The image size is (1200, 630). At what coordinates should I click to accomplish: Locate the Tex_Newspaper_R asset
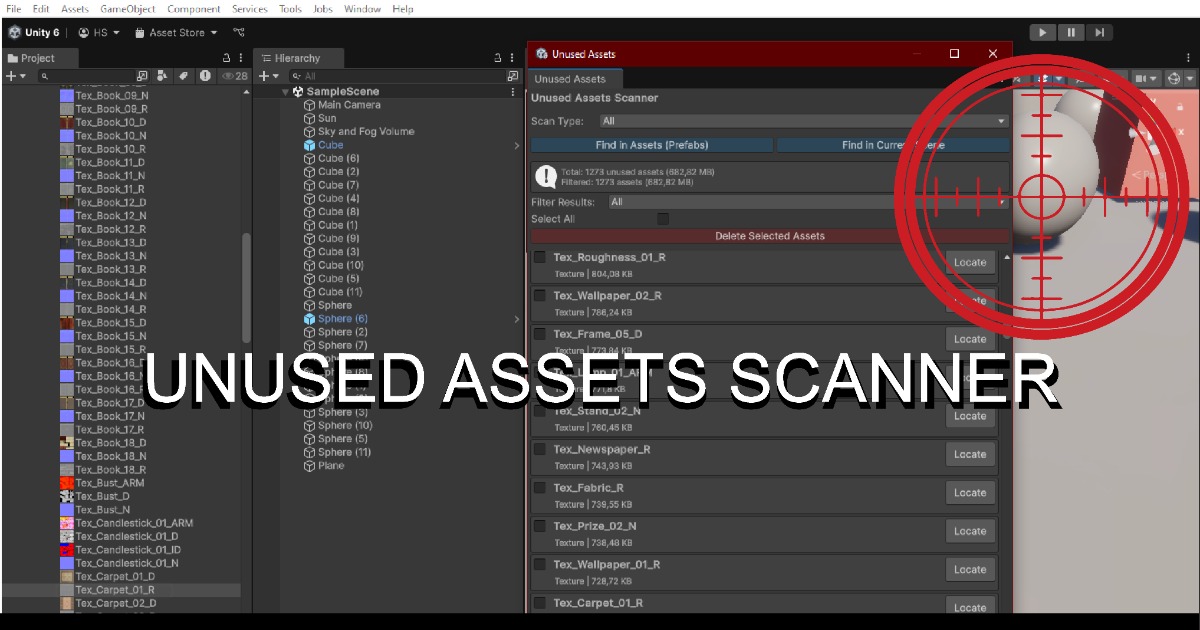coord(970,454)
